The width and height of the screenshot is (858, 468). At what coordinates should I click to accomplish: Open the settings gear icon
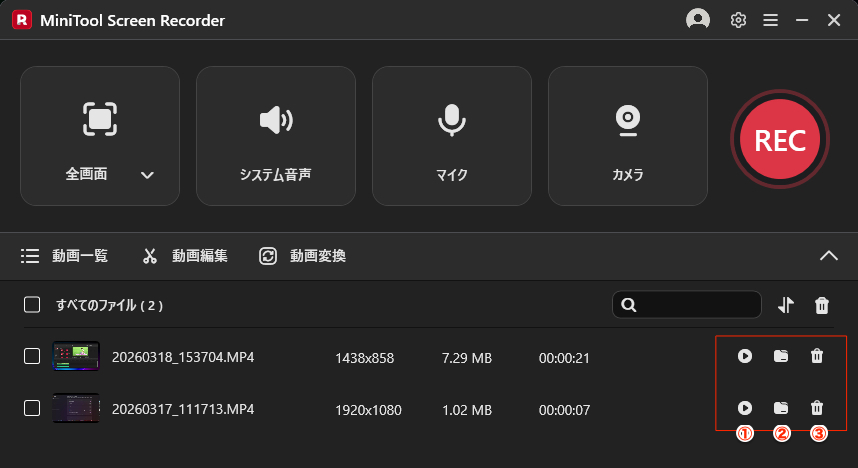pyautogui.click(x=738, y=20)
